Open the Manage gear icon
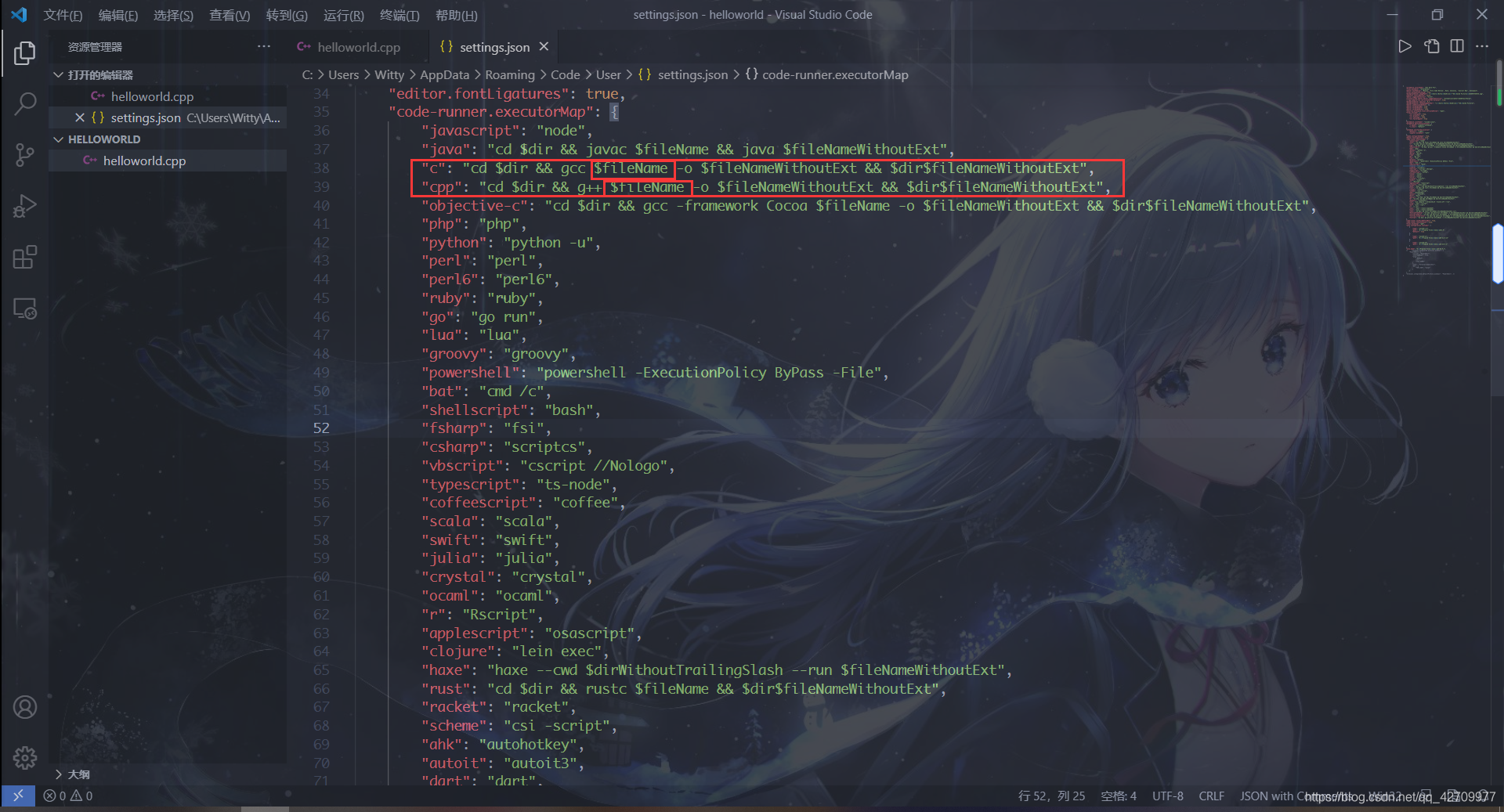 (24, 757)
